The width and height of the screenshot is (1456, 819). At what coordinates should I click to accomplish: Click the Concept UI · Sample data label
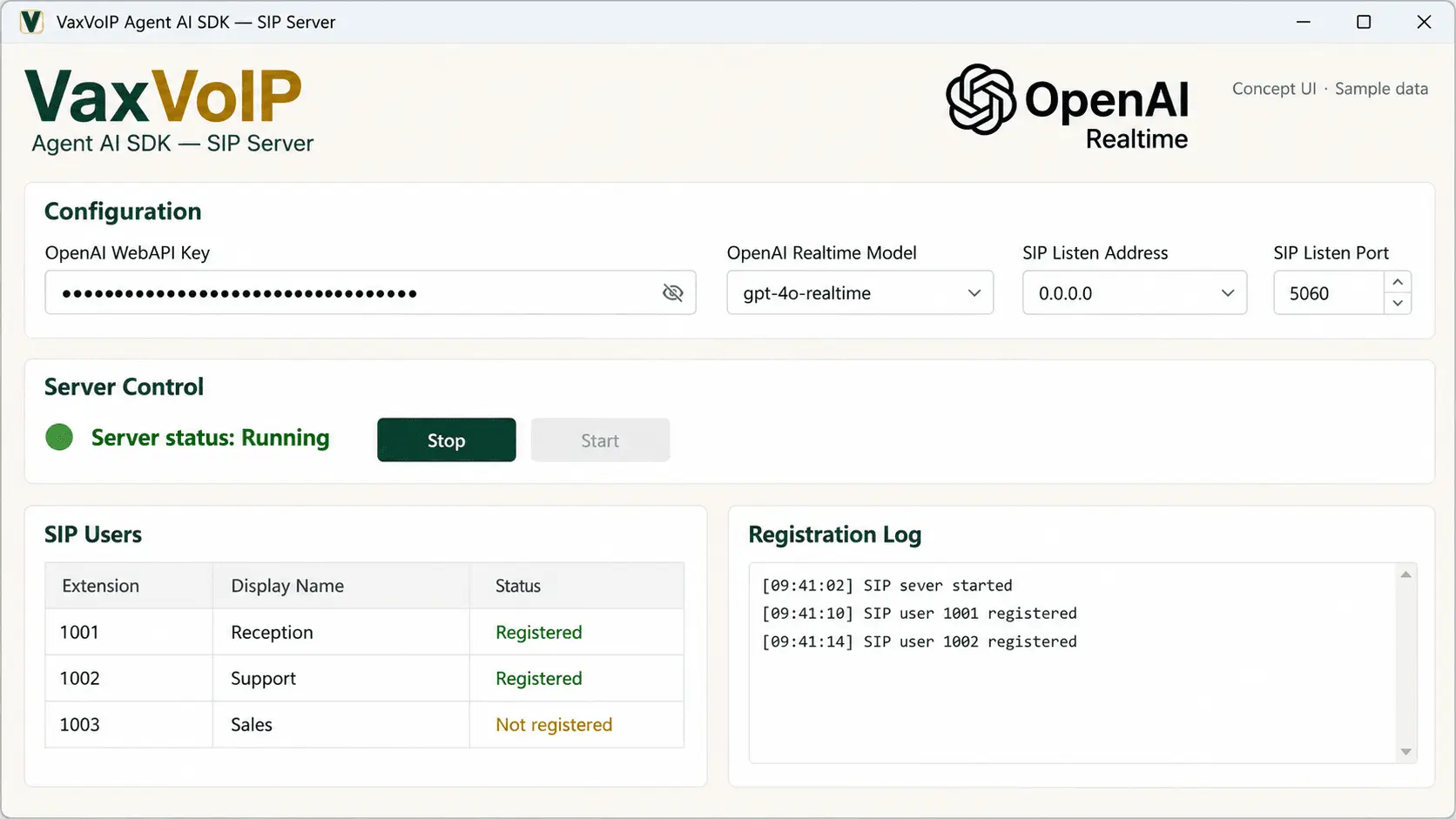(1330, 89)
